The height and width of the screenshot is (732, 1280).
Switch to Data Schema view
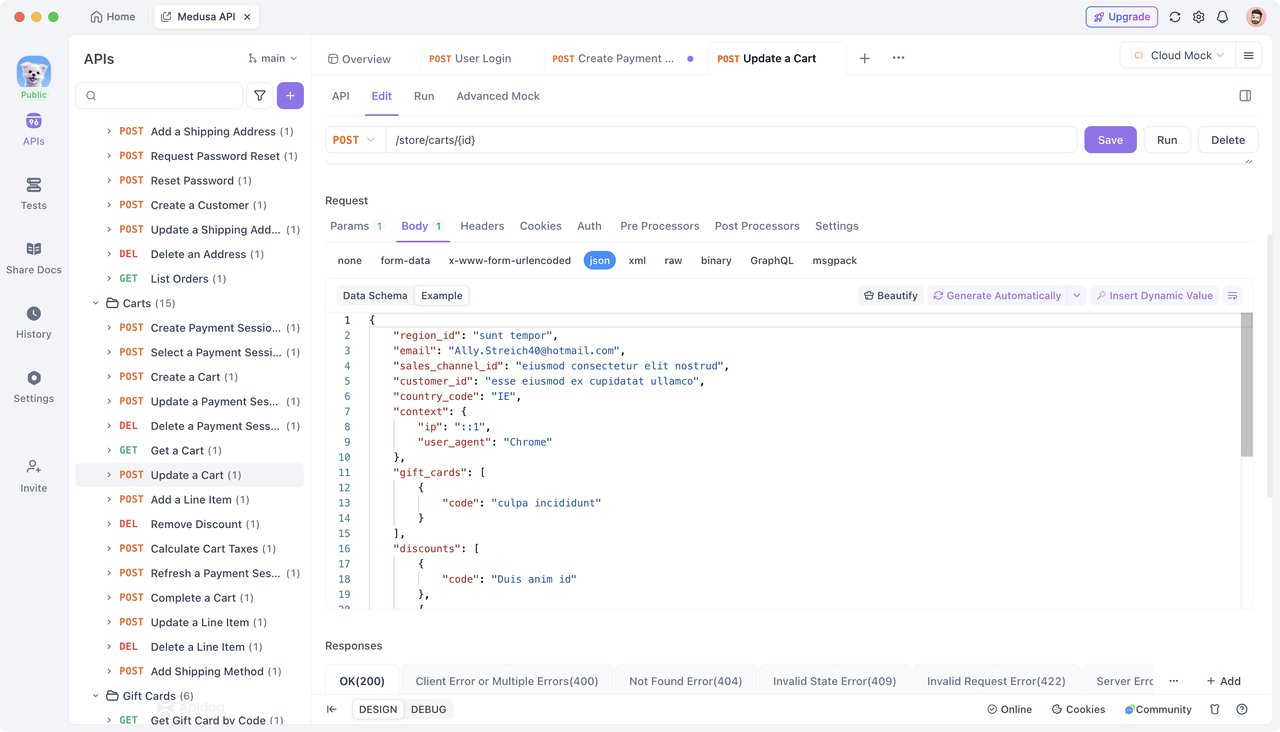pyautogui.click(x=375, y=296)
